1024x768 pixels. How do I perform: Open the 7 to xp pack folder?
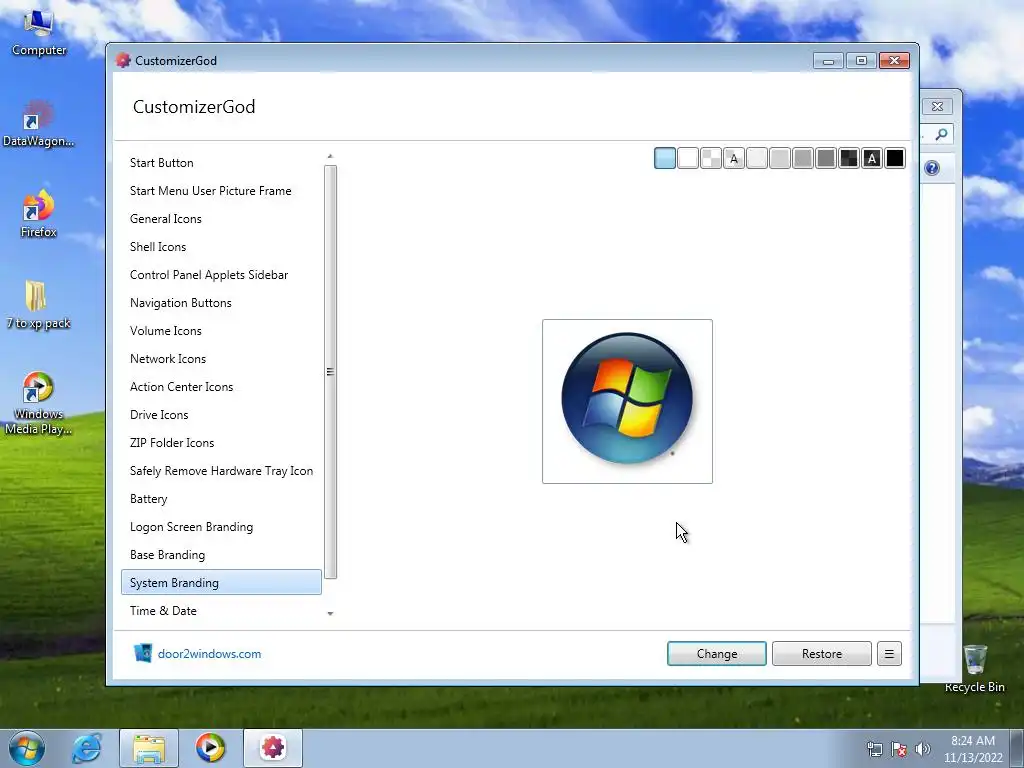click(39, 306)
